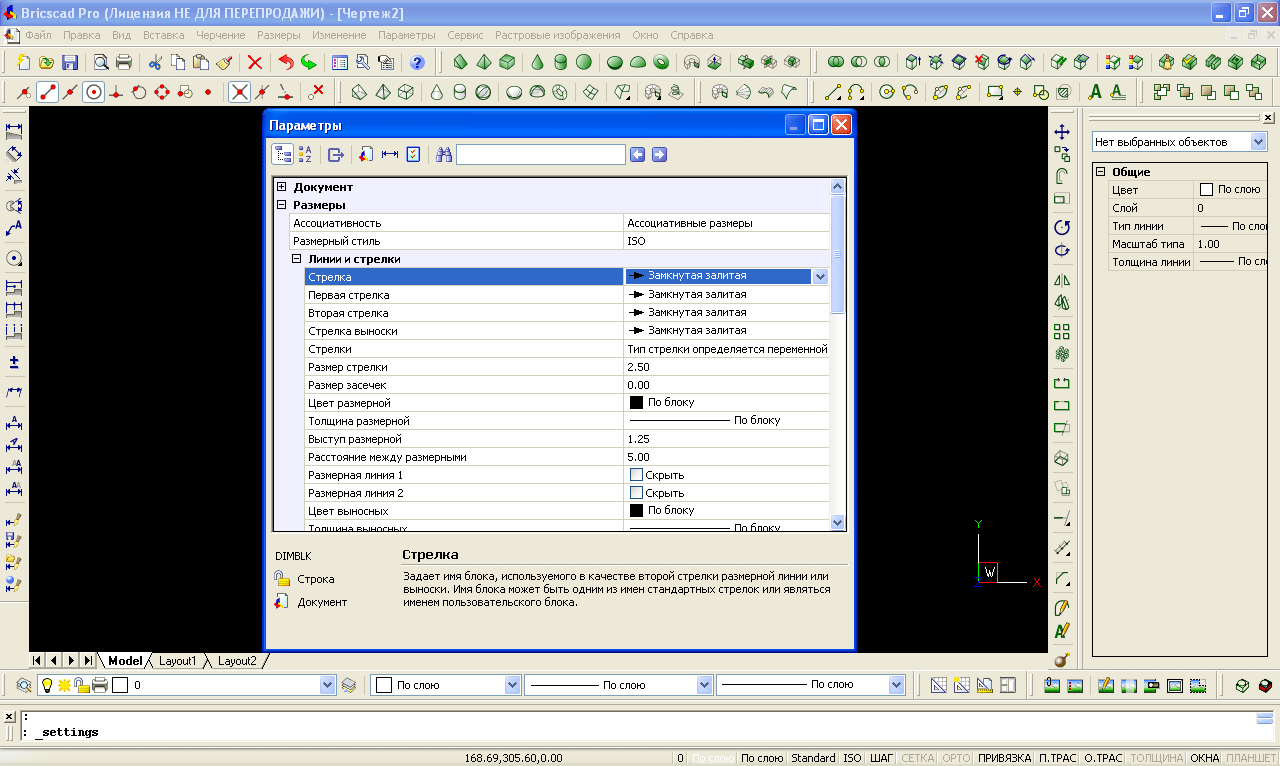Select alphabetical sort view in Параметры

(306, 155)
